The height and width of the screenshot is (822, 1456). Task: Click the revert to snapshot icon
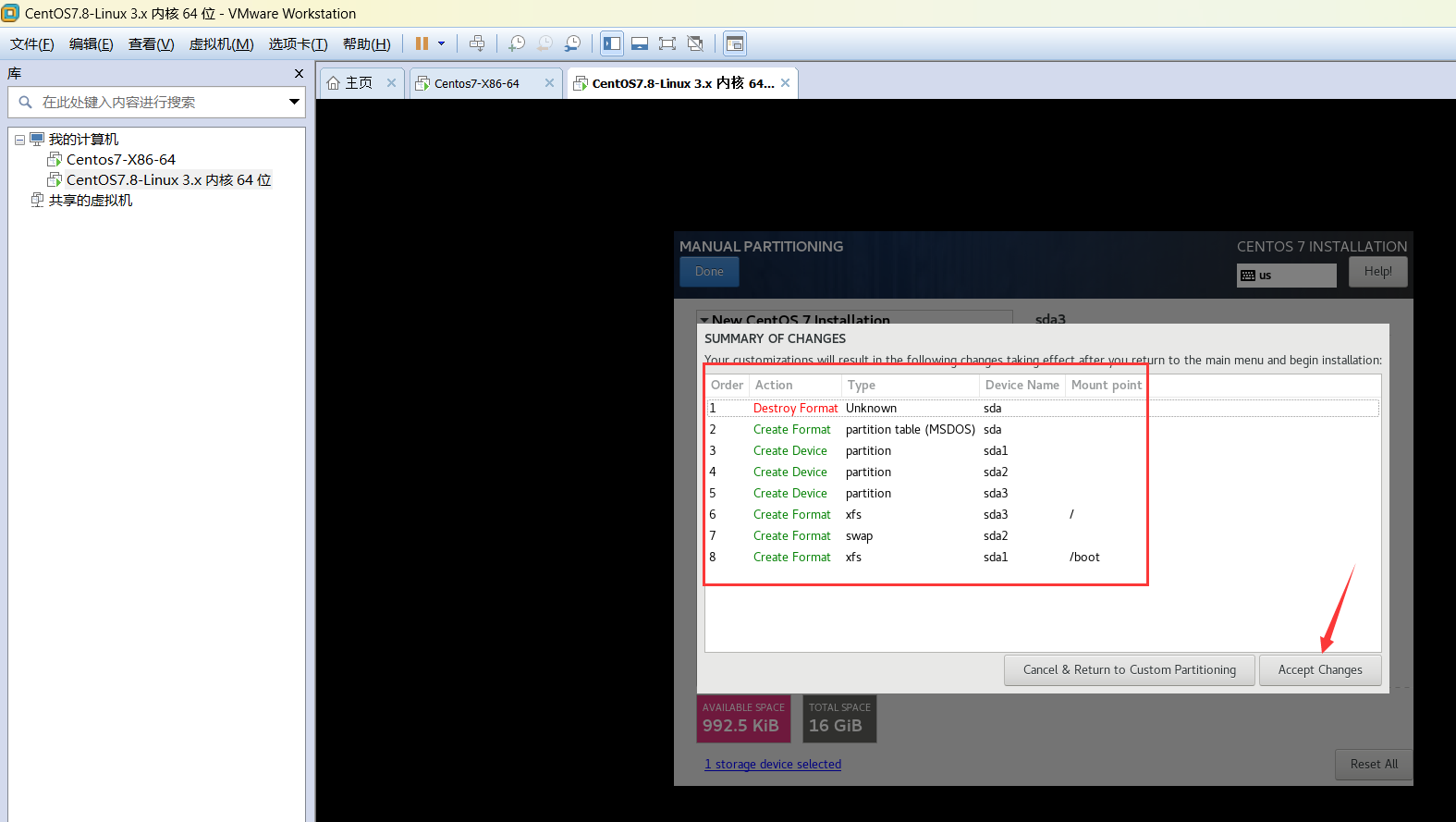click(545, 43)
